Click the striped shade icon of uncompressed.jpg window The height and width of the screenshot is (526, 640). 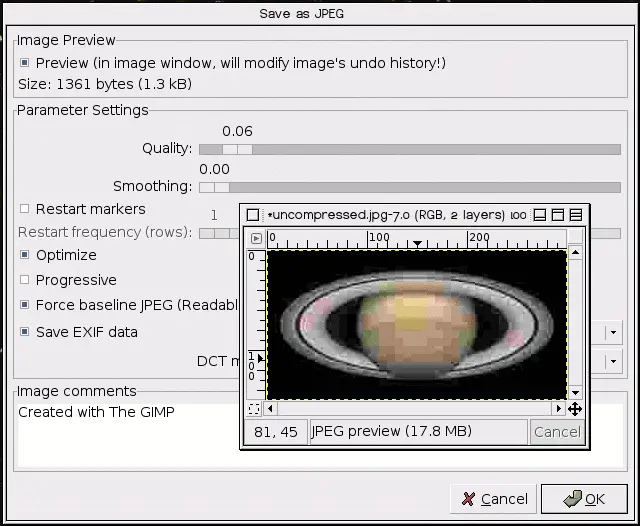(576, 215)
